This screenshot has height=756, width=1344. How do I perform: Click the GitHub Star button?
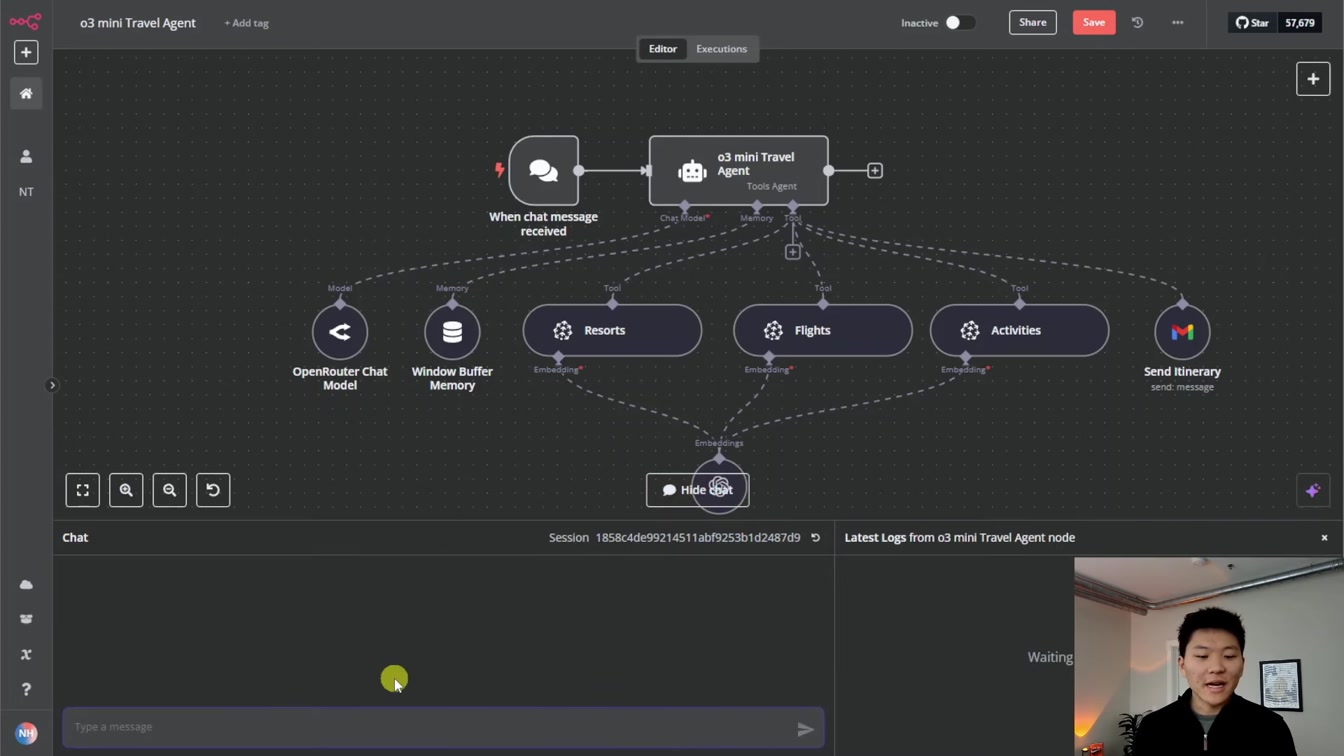tap(1253, 23)
